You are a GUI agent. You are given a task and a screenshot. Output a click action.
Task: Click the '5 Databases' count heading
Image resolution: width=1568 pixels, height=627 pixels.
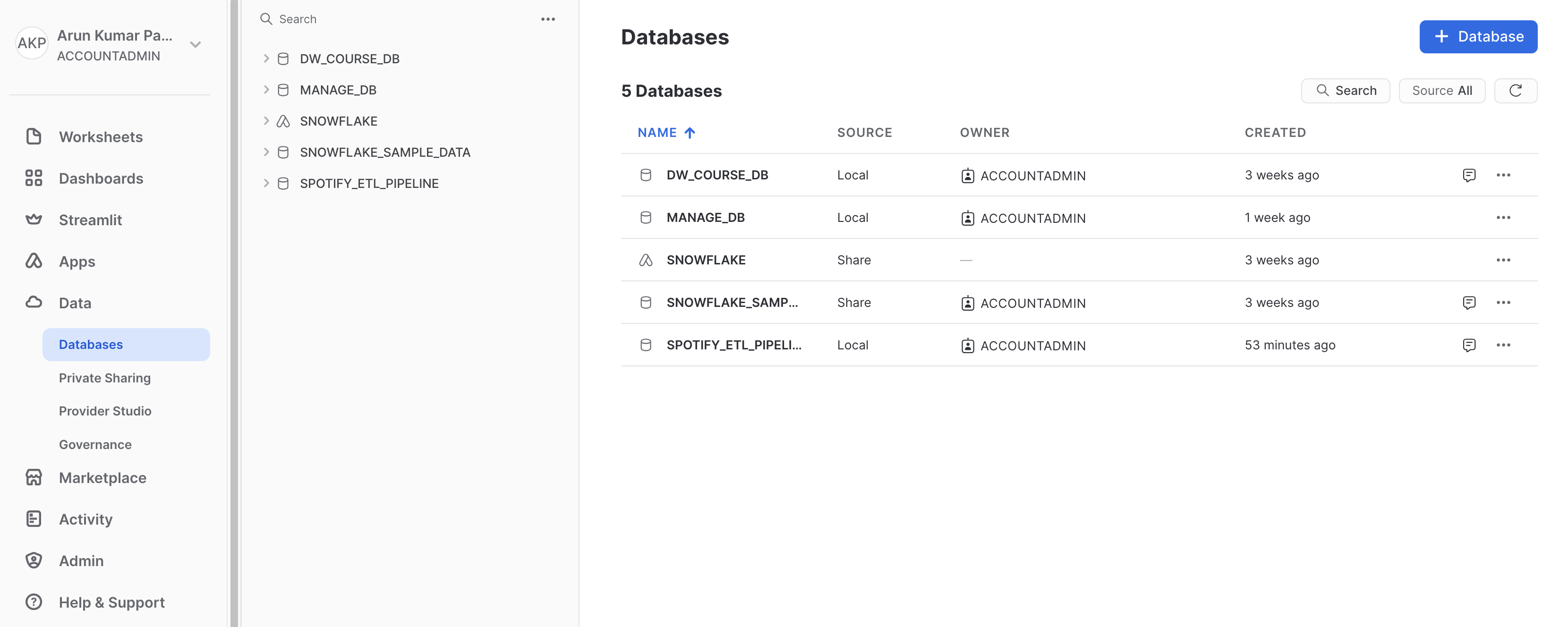pos(671,91)
